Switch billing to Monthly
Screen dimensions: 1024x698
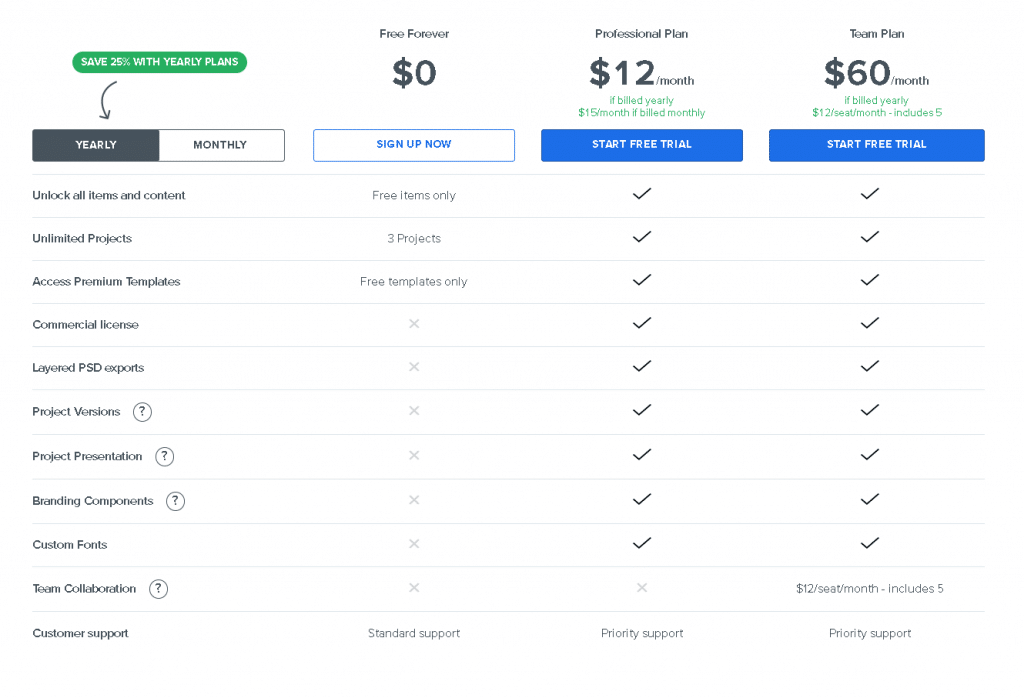[221, 145]
